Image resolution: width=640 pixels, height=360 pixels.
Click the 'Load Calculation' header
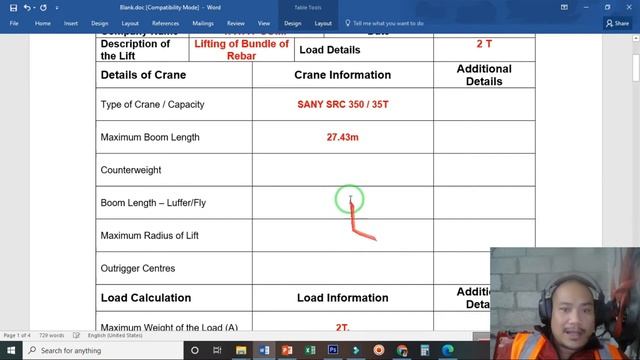pyautogui.click(x=146, y=298)
